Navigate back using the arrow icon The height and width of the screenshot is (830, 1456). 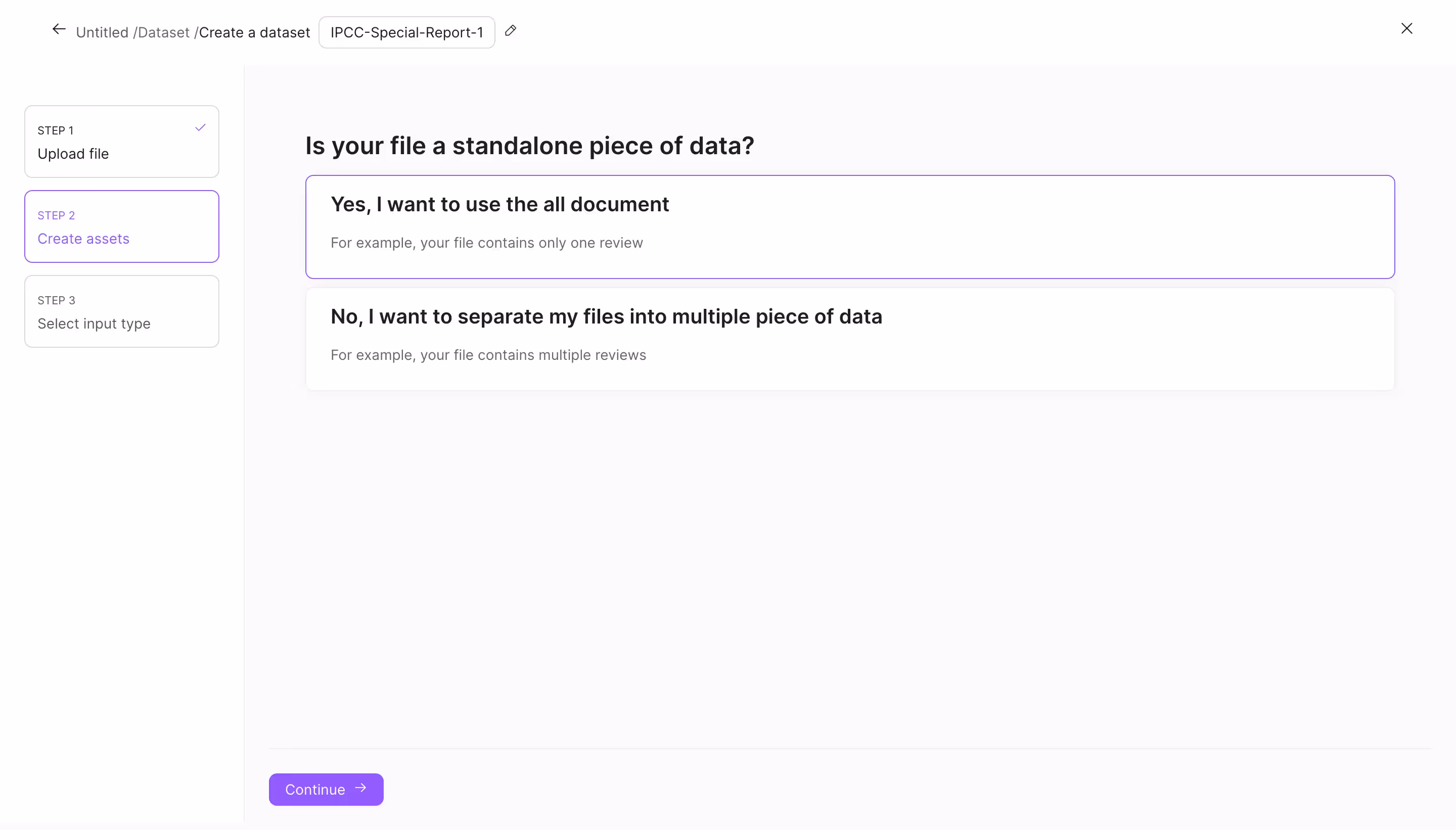point(58,29)
